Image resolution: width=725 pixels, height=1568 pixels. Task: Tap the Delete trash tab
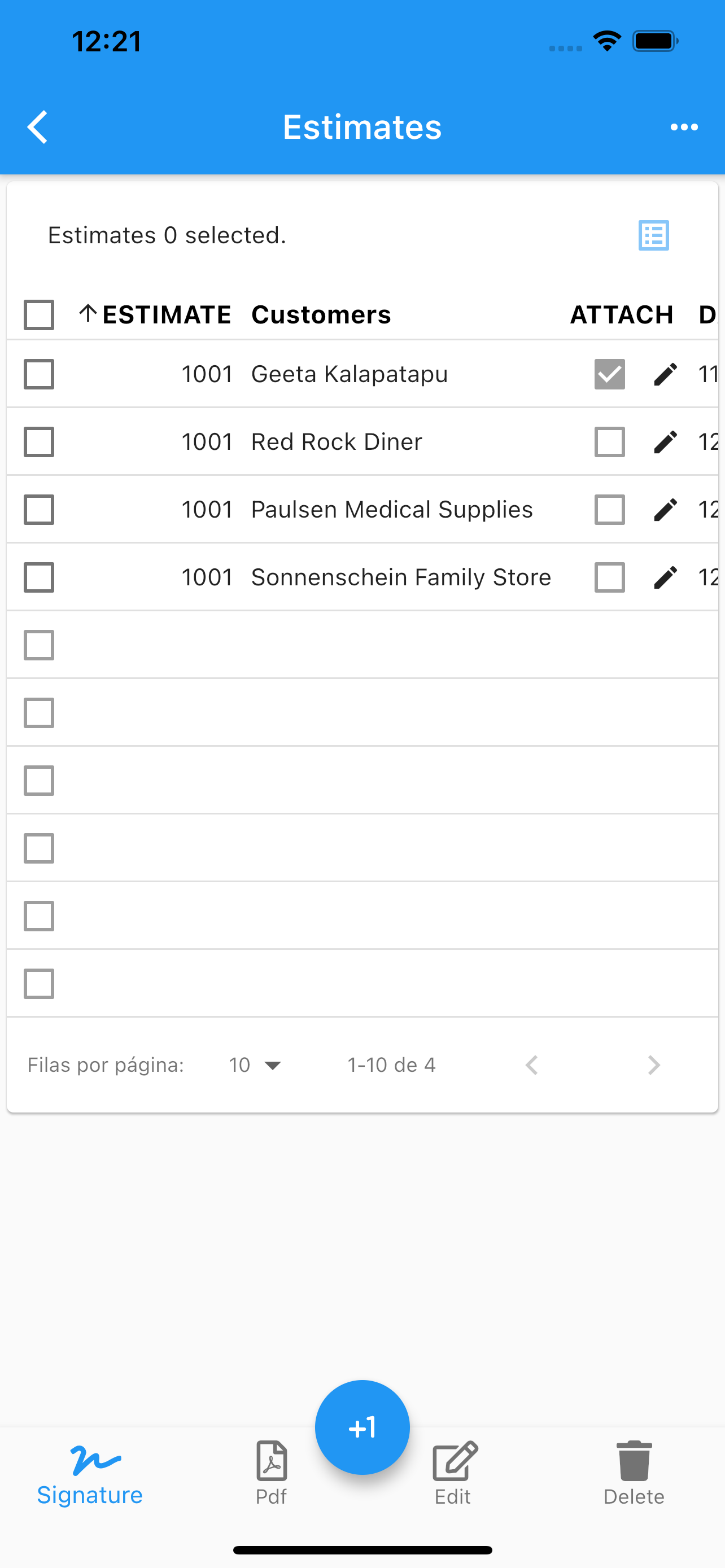[634, 1474]
